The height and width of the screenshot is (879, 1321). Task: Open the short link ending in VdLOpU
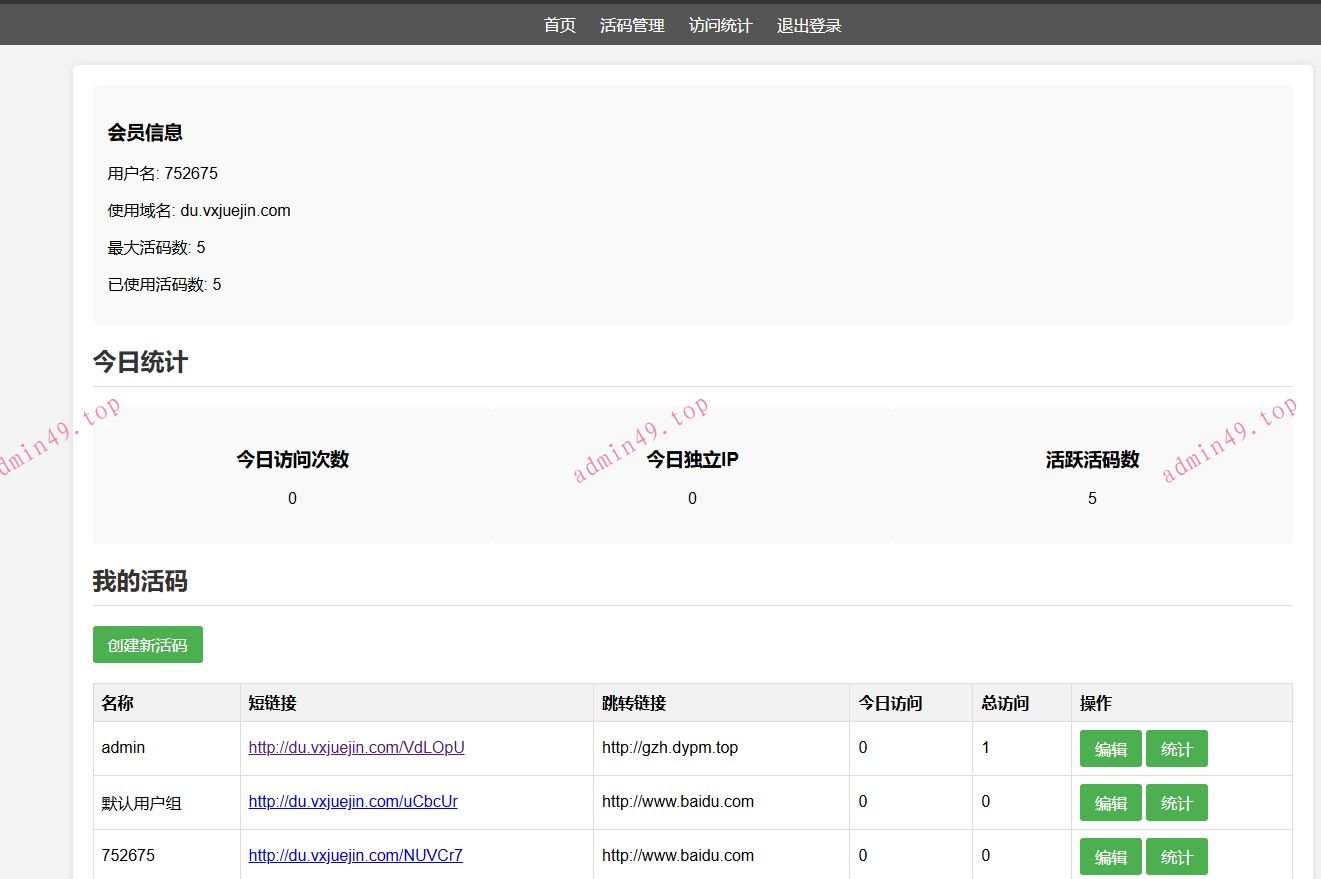(x=356, y=748)
